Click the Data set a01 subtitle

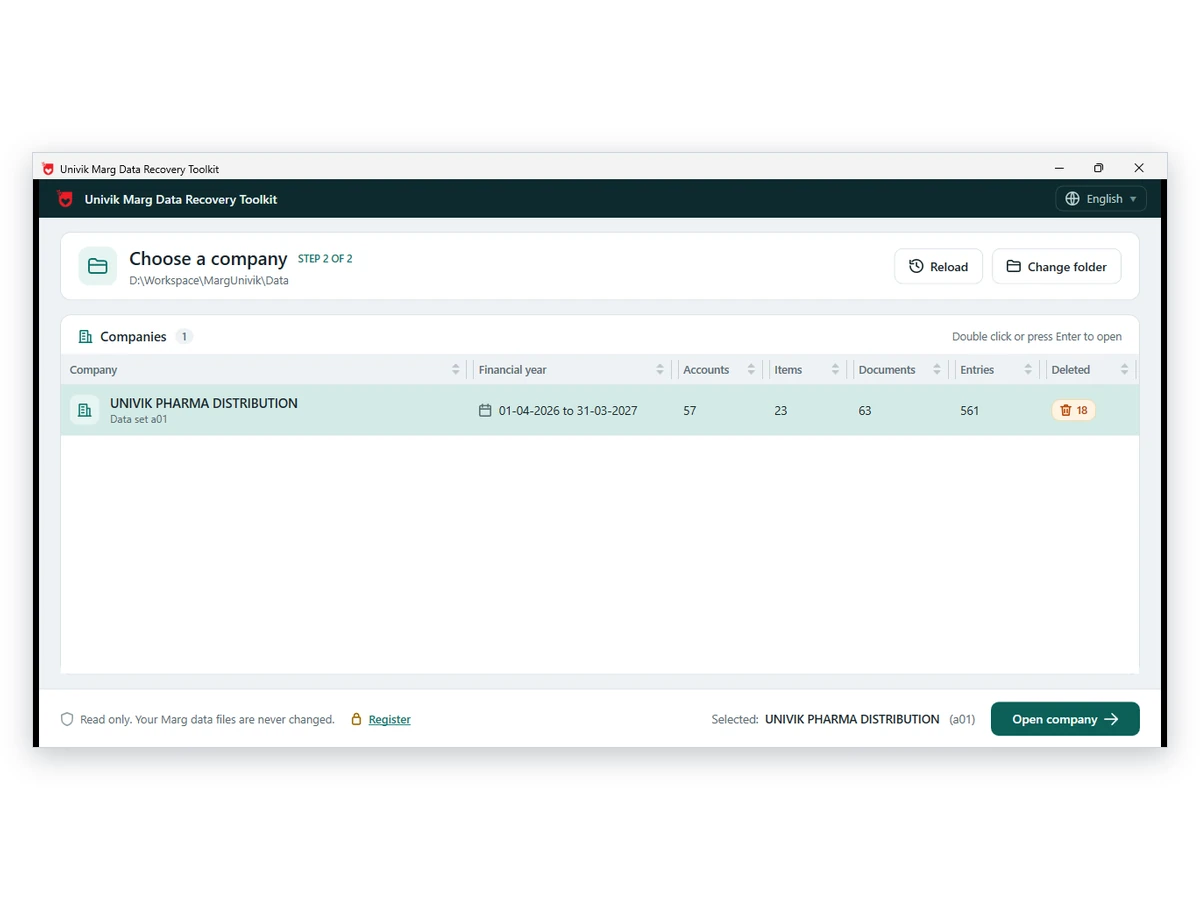coord(139,420)
